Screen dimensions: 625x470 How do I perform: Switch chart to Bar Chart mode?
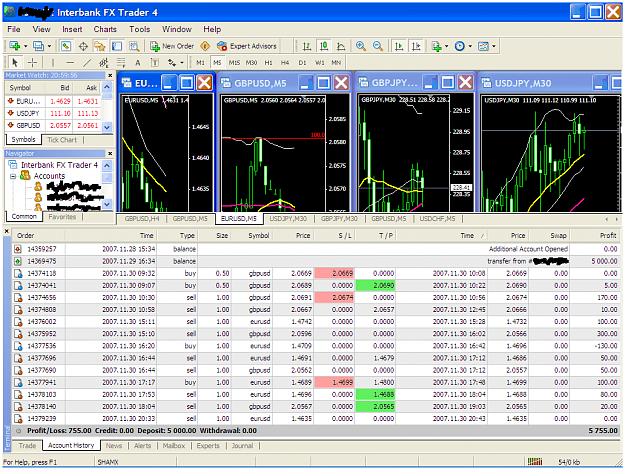307,46
